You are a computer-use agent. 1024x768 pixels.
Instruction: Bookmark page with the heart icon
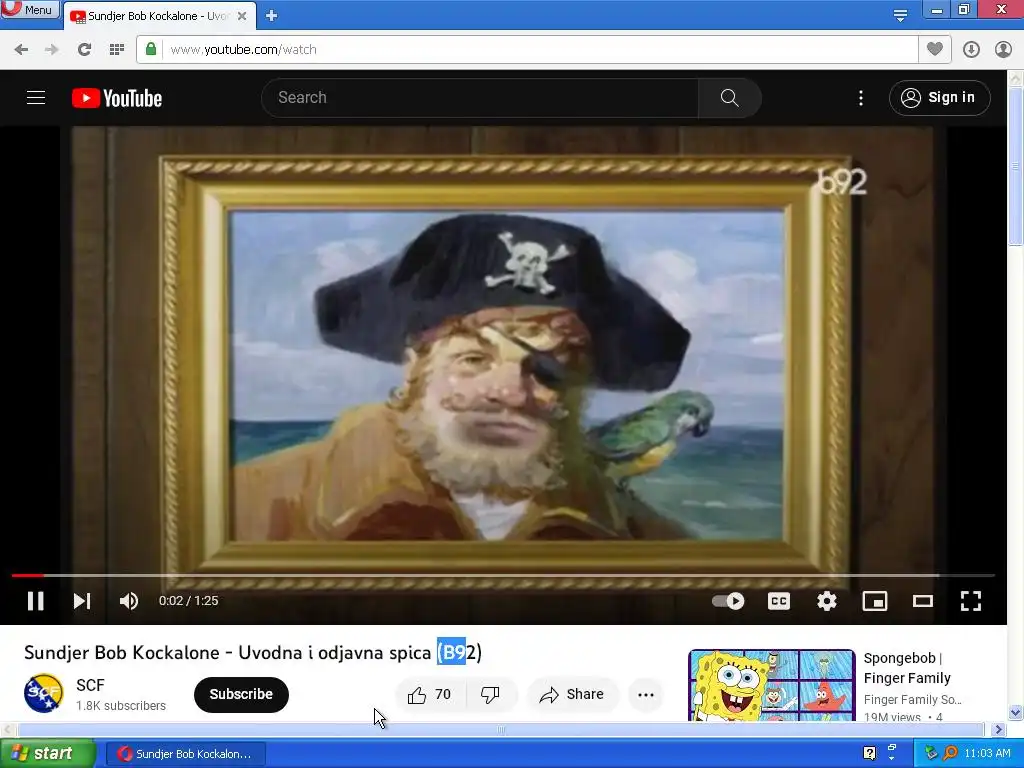(935, 49)
